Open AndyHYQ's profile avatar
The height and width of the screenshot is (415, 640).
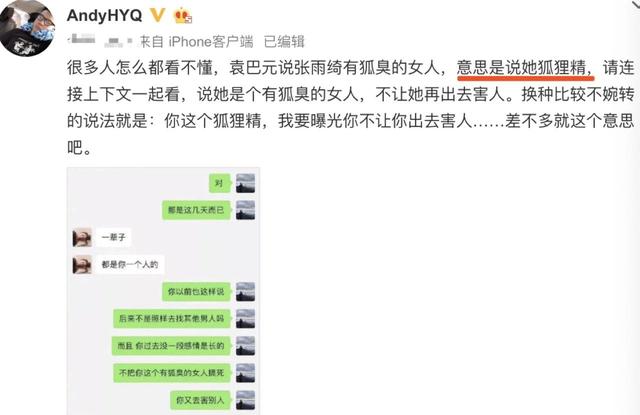coord(27,28)
